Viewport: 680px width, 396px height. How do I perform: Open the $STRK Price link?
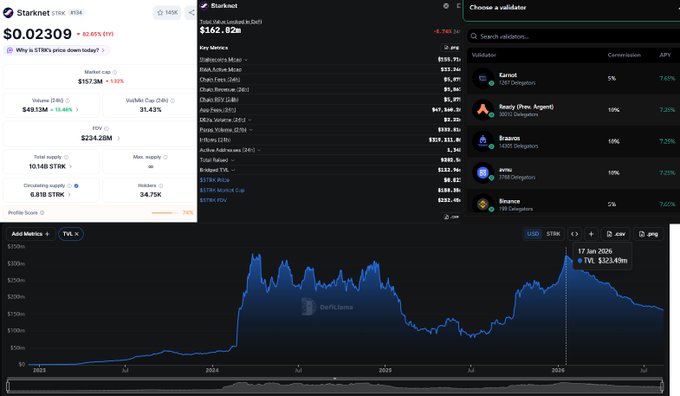pos(214,180)
